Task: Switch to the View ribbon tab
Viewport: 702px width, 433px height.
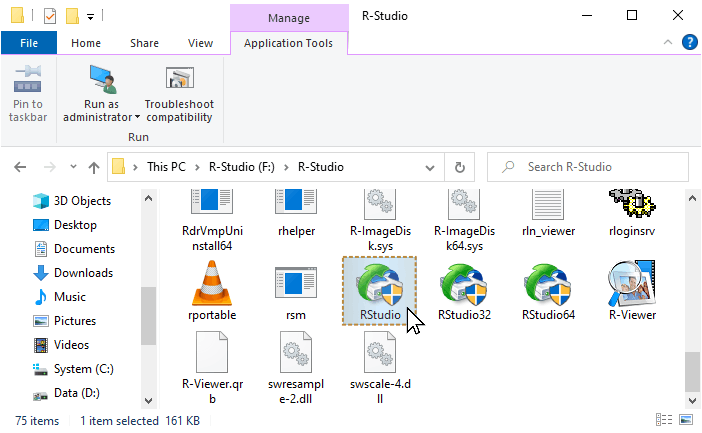Action: tap(200, 43)
